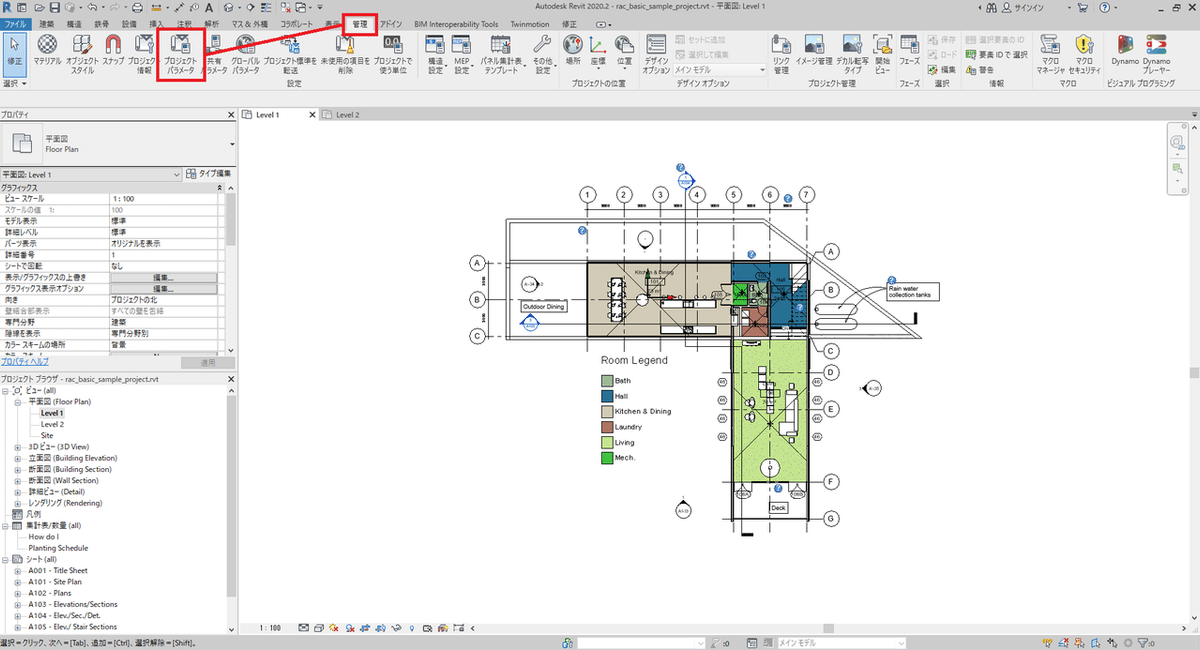Select Planting Schedule in project browser
The image size is (1200, 650).
[58, 548]
